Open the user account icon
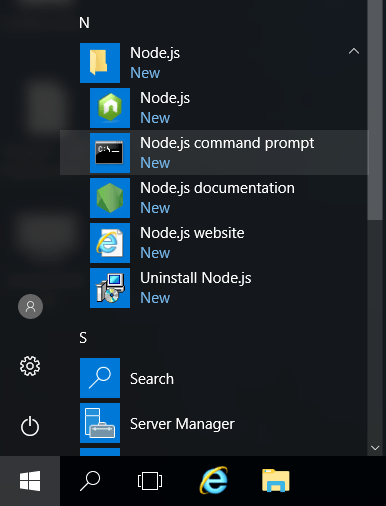Screen dimensions: 386x506 pos(30,306)
